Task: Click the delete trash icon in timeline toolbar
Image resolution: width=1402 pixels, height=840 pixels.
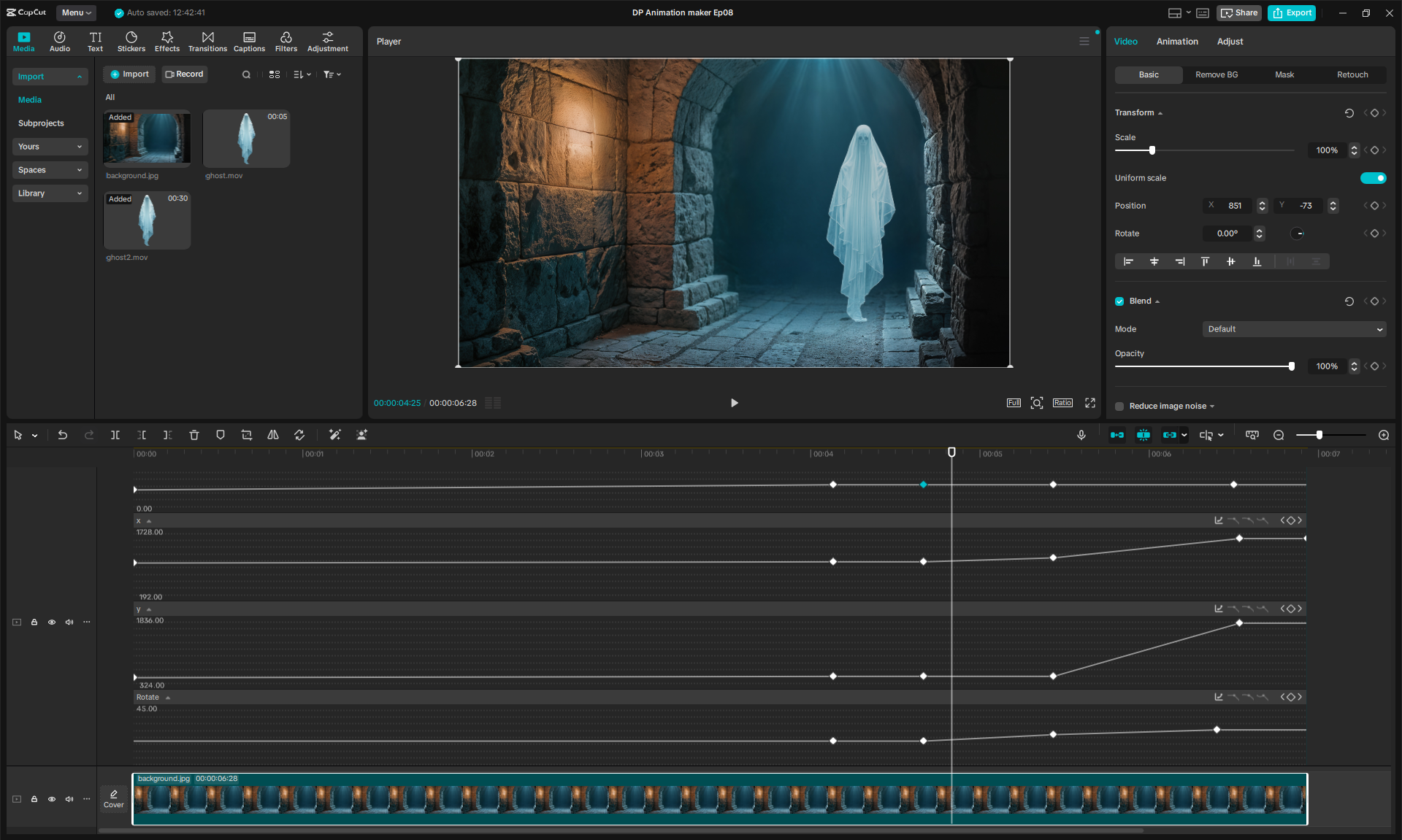Action: pos(194,435)
